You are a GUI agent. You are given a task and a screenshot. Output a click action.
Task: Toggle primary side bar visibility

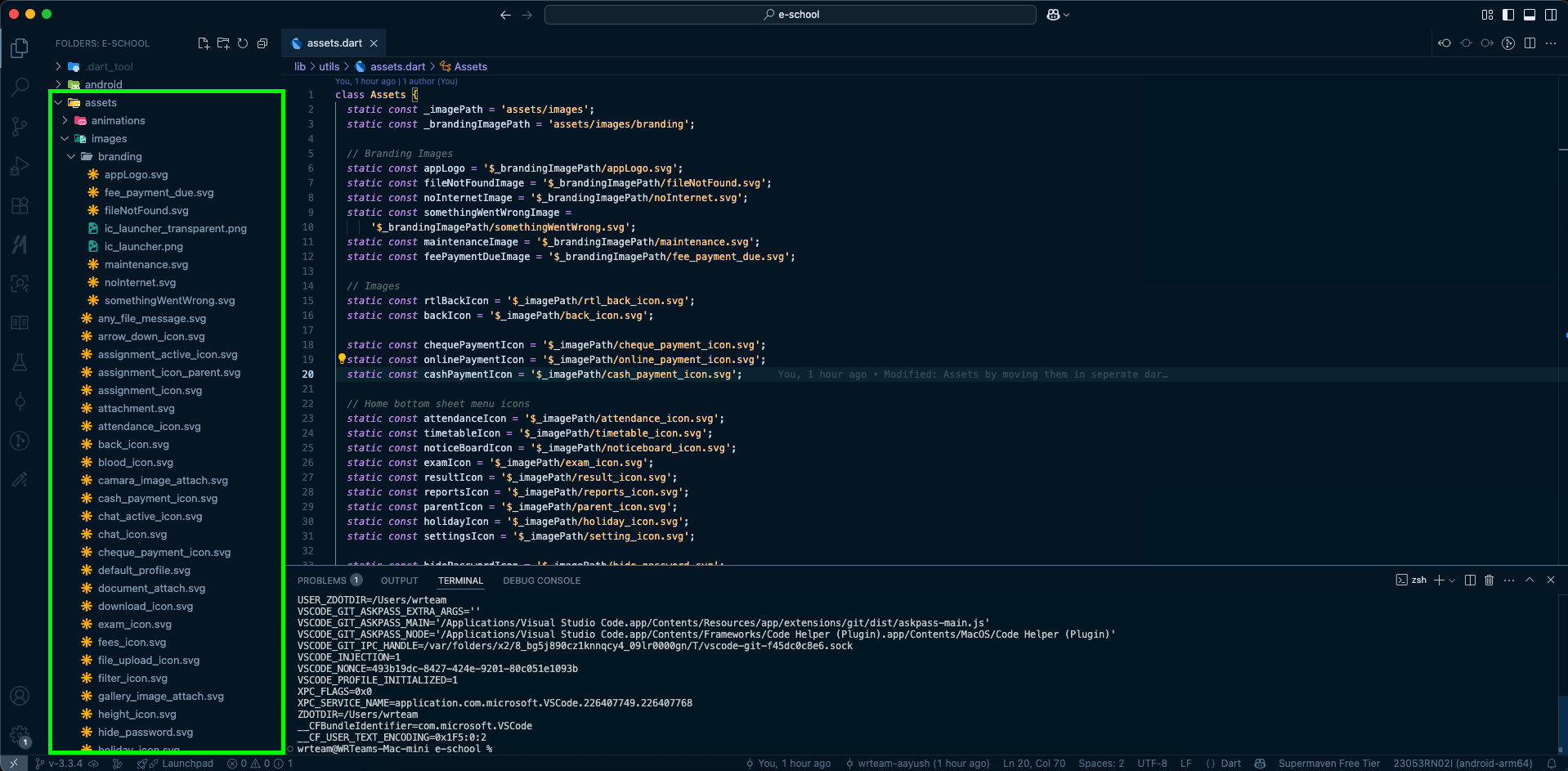1508,15
